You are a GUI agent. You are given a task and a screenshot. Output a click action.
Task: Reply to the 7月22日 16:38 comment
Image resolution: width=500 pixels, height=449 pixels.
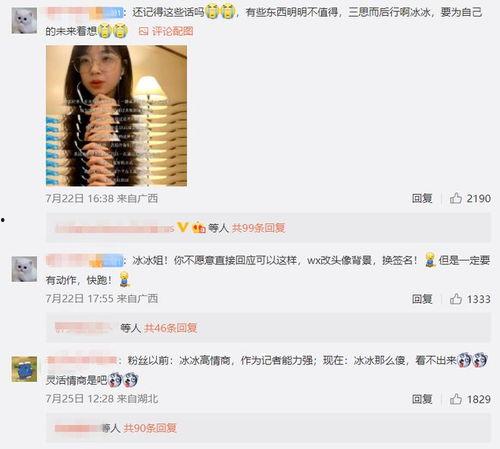pyautogui.click(x=422, y=198)
